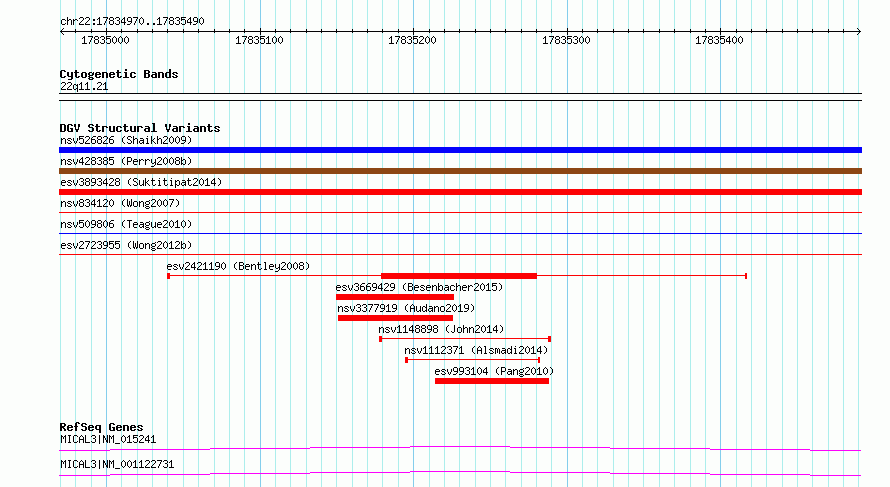Open variant nsv509806 (Teague2010) label
Image resolution: width=890 pixels, height=487 pixels.
pos(126,224)
